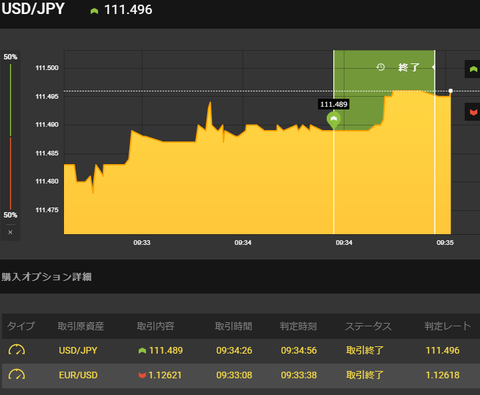Click the 1.12621 entry rate in table
This screenshot has width=480, height=395.
point(165,375)
